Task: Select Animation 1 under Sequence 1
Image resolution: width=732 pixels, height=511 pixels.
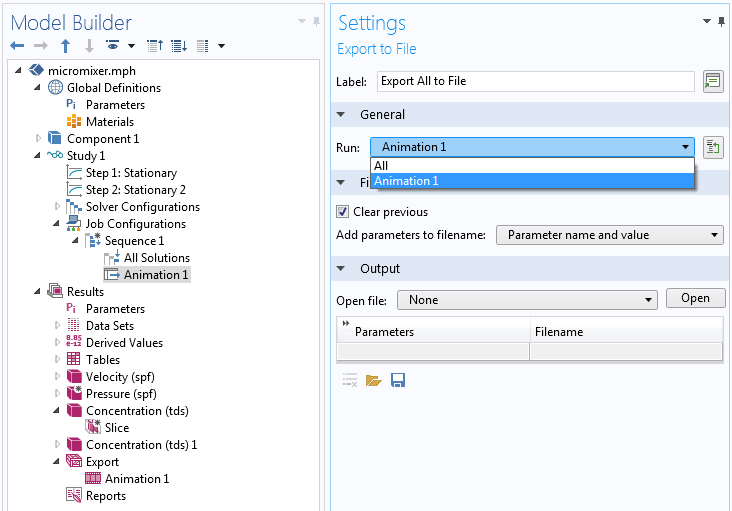Action: click(155, 274)
